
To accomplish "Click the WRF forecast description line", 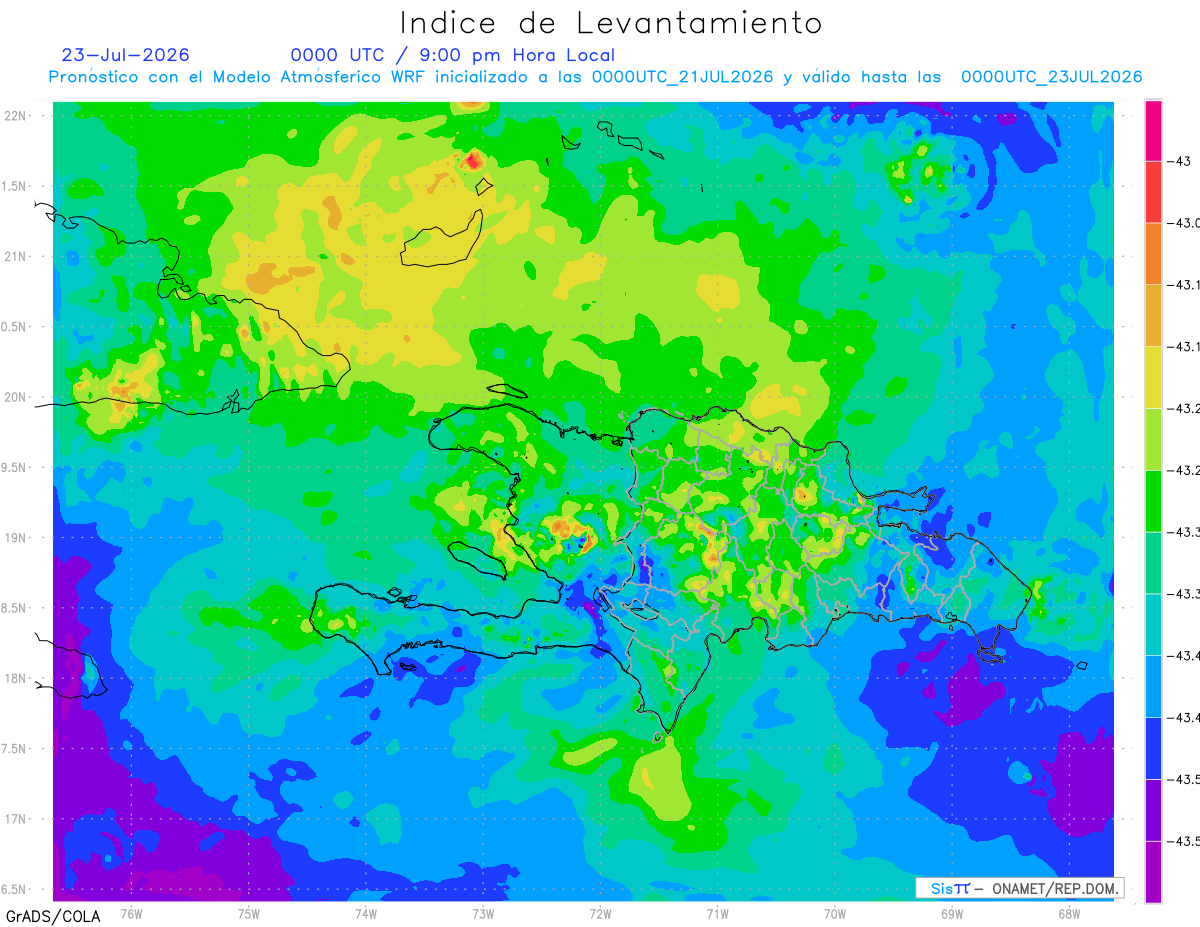I will click(595, 77).
